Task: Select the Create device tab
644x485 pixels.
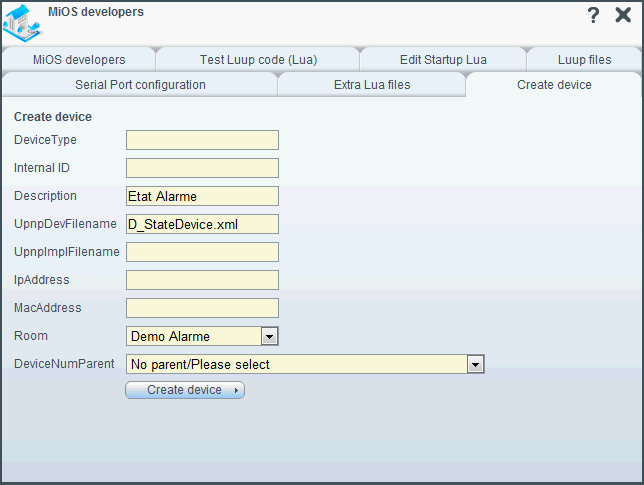Action: coord(554,85)
